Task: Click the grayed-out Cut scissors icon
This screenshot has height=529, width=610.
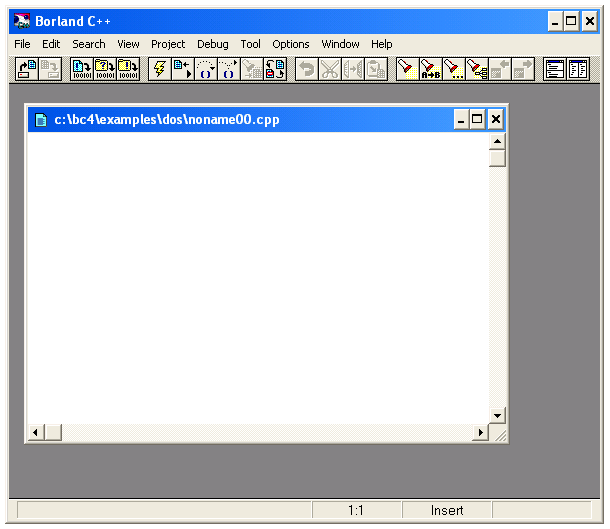Action: [x=330, y=69]
